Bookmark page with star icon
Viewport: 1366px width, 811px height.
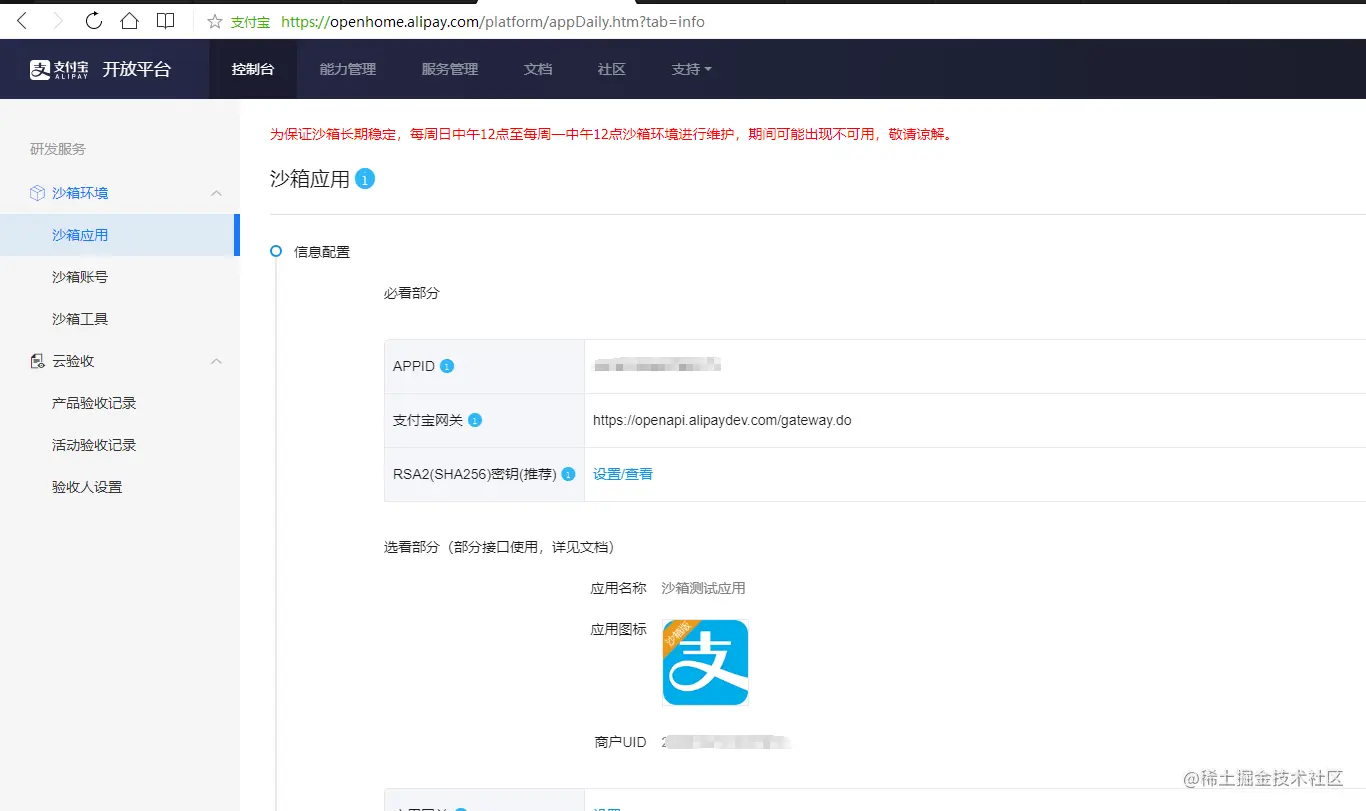214,21
